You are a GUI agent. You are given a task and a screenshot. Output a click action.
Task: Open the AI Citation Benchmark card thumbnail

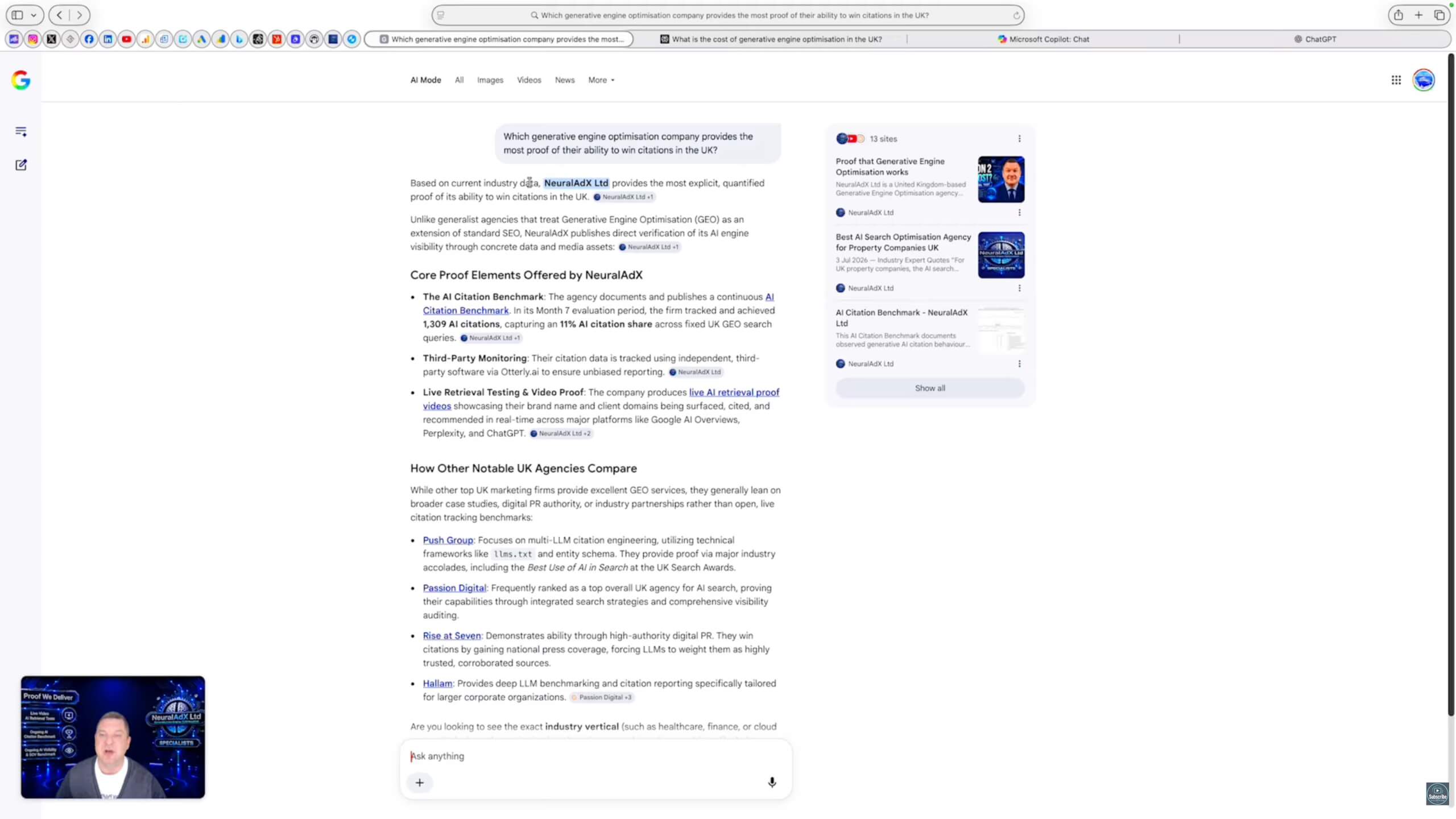pos(1001,330)
